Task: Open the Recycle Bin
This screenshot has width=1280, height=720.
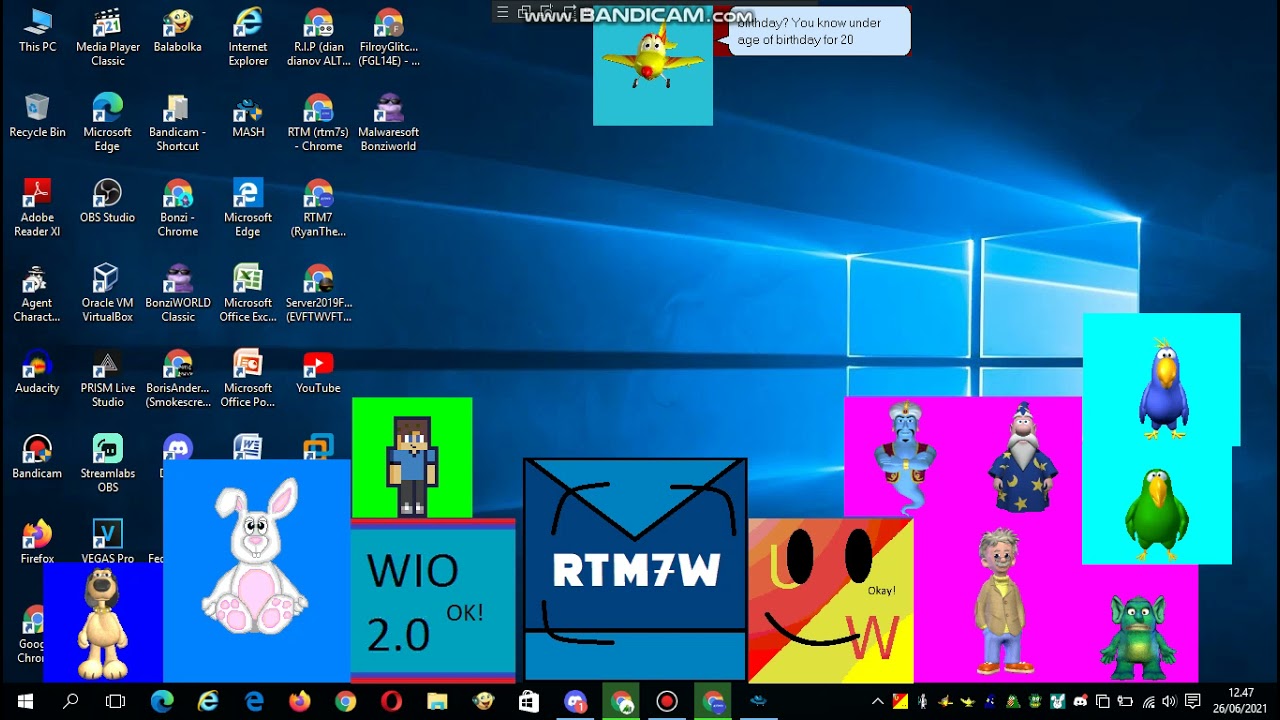Action: pos(37,116)
